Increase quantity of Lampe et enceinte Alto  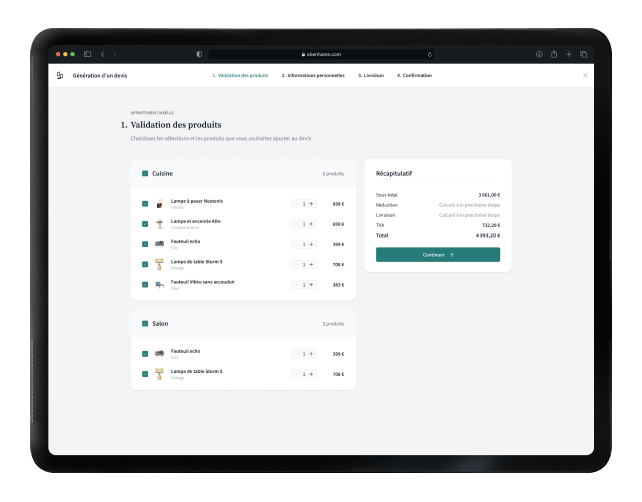click(x=311, y=224)
